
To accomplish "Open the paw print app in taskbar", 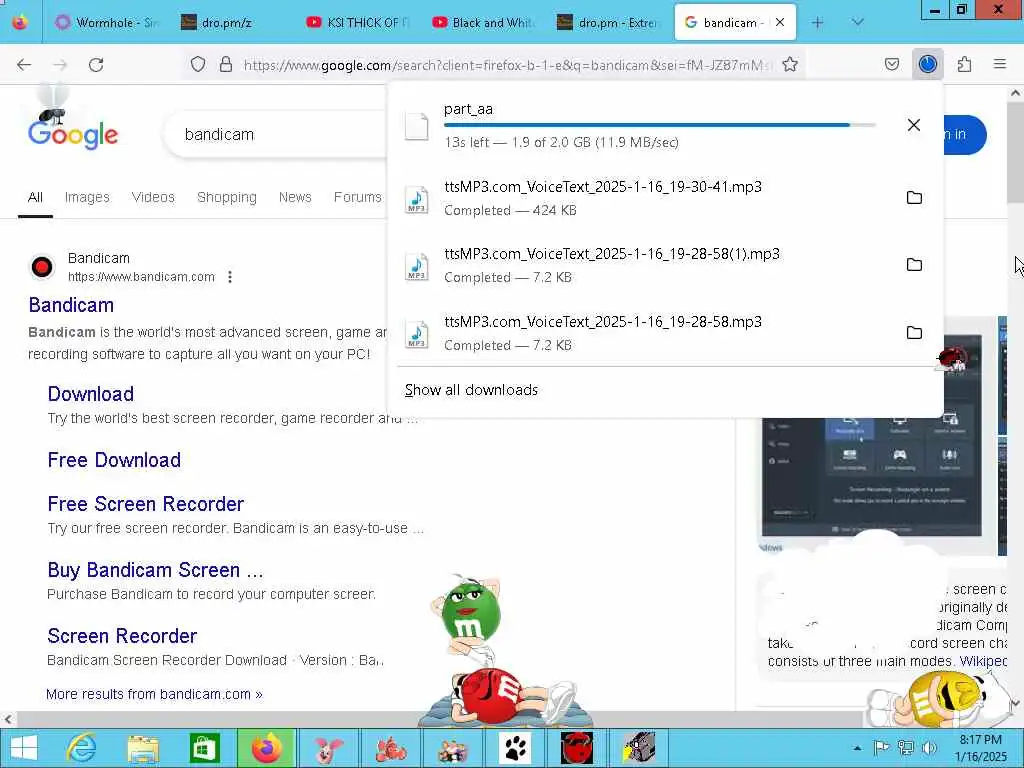I will click(x=515, y=748).
